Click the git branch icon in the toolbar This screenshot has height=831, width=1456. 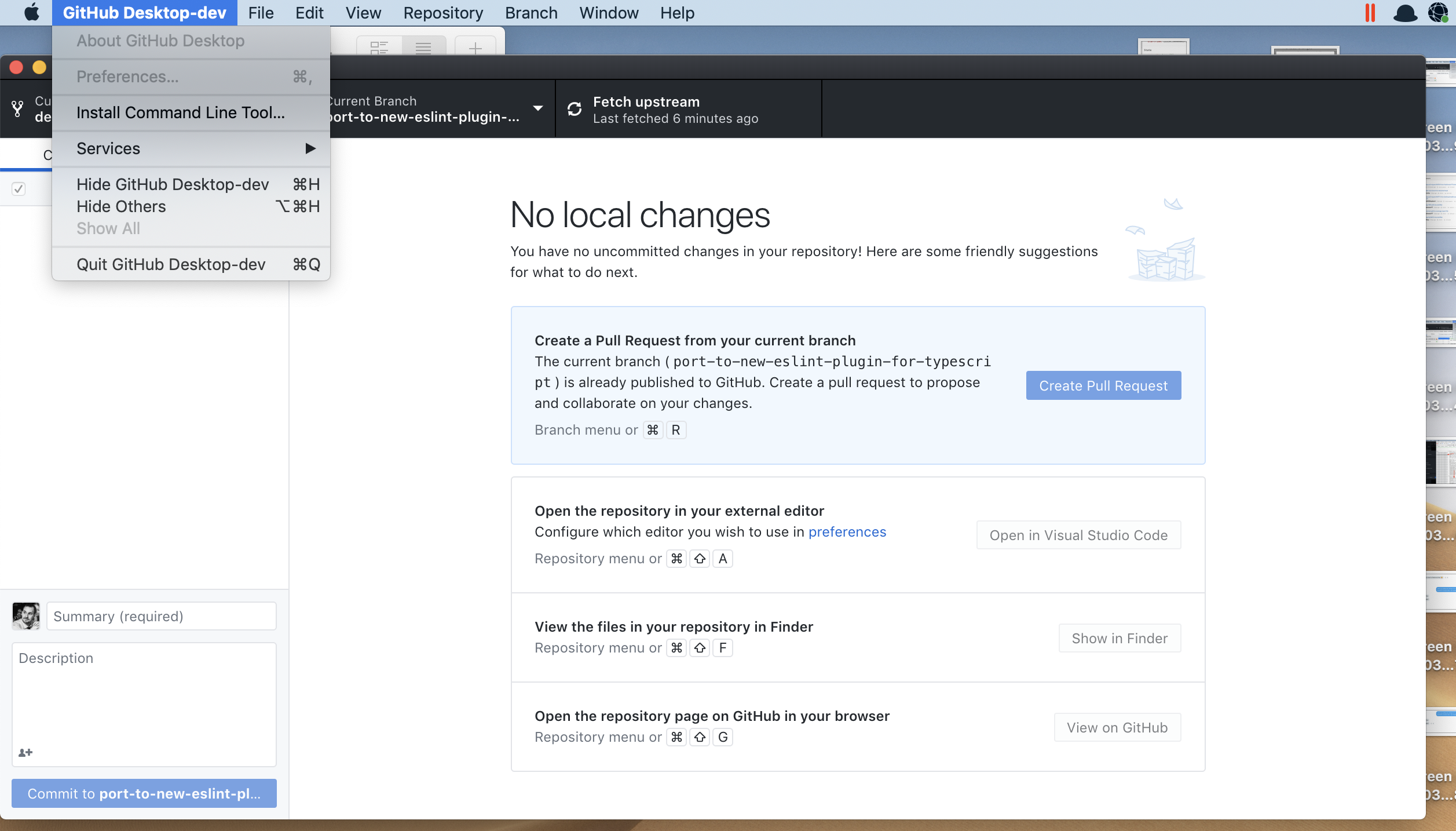[x=17, y=108]
